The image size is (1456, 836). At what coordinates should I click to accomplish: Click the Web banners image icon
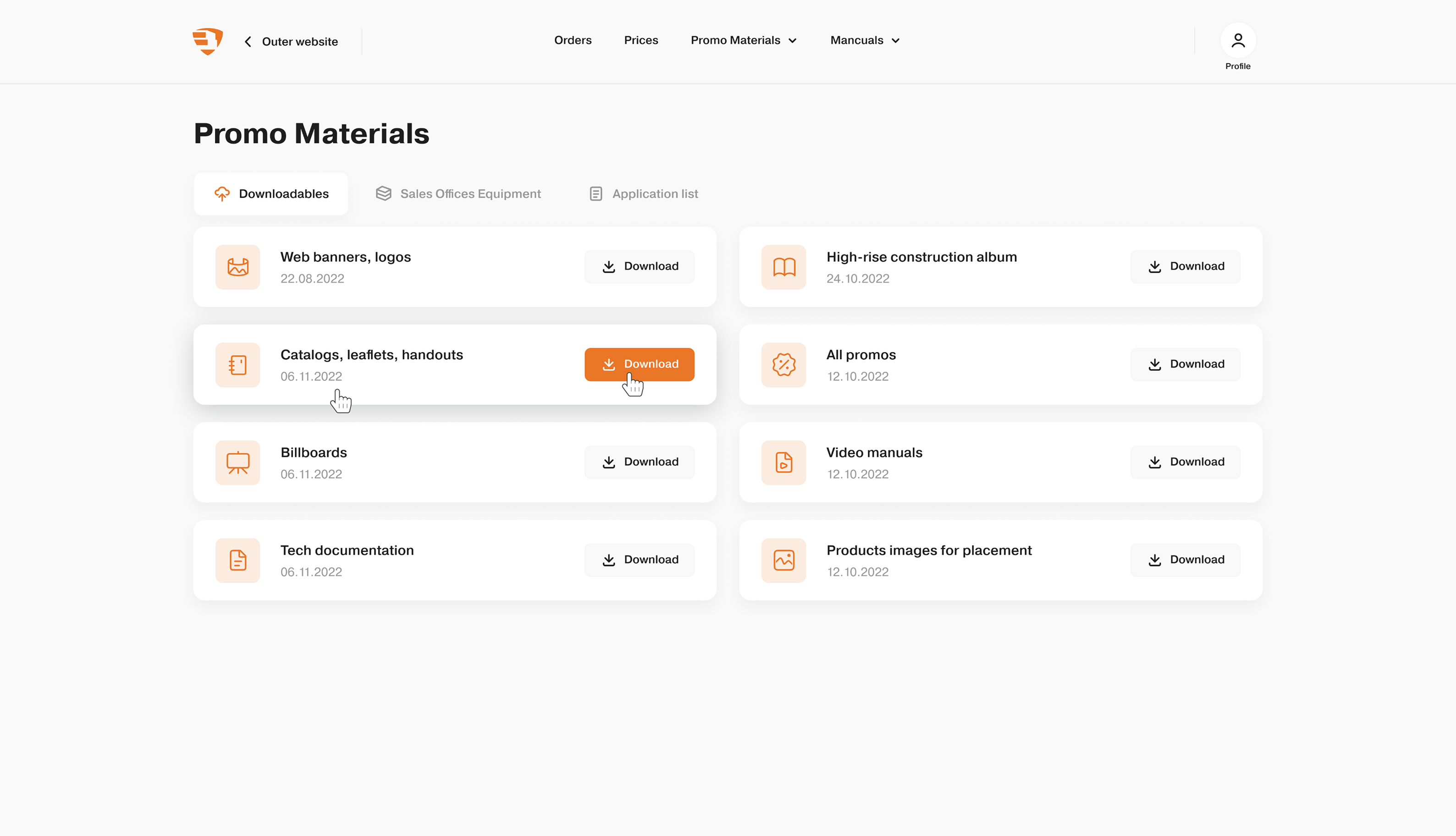click(x=237, y=267)
